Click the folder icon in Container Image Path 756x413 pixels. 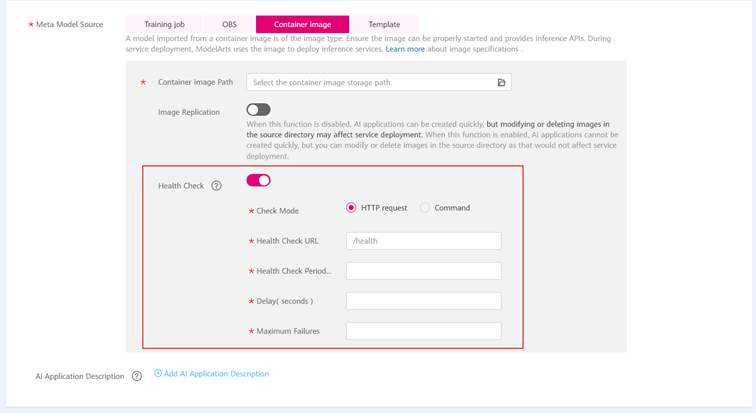coord(501,82)
